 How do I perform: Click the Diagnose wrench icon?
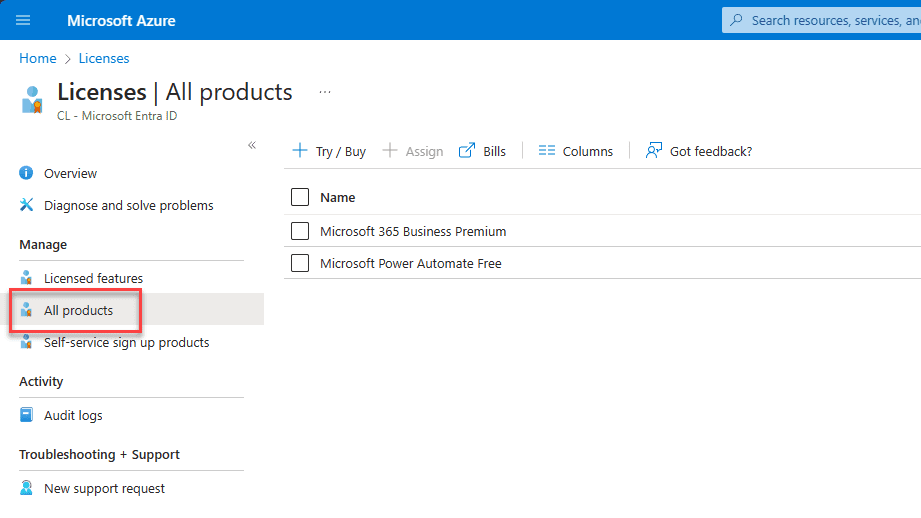26,204
